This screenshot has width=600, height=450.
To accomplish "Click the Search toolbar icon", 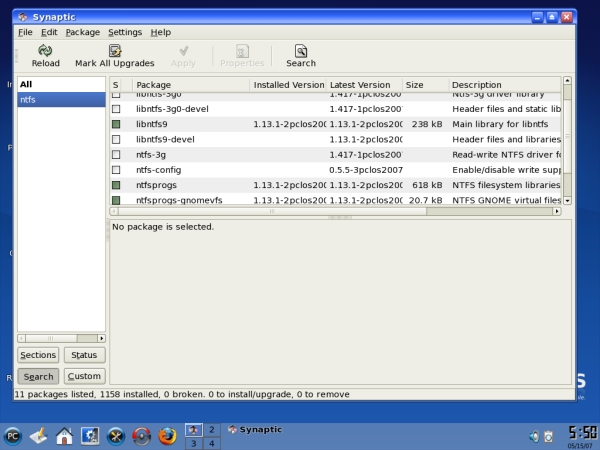I will coord(301,51).
